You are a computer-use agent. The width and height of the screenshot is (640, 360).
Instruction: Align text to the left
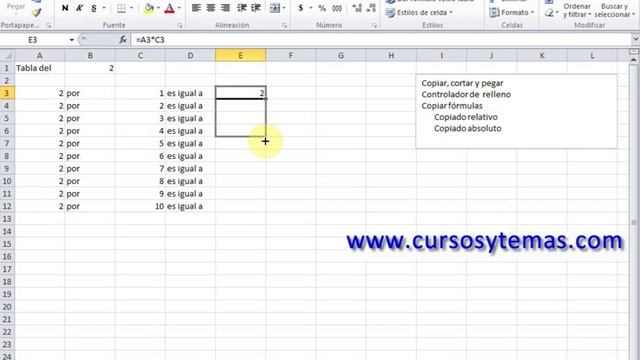coord(196,8)
